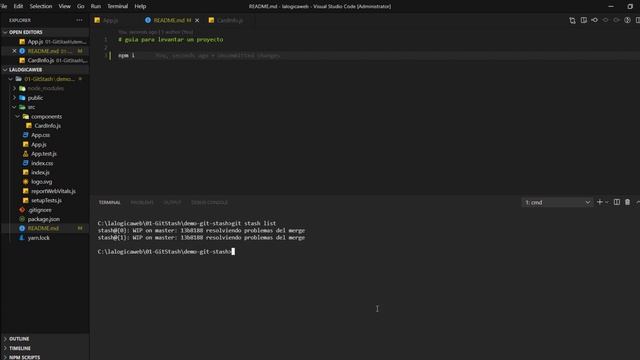640x360 pixels.
Task: Open previous file revision via GitLens icon
Action: coord(595,20)
